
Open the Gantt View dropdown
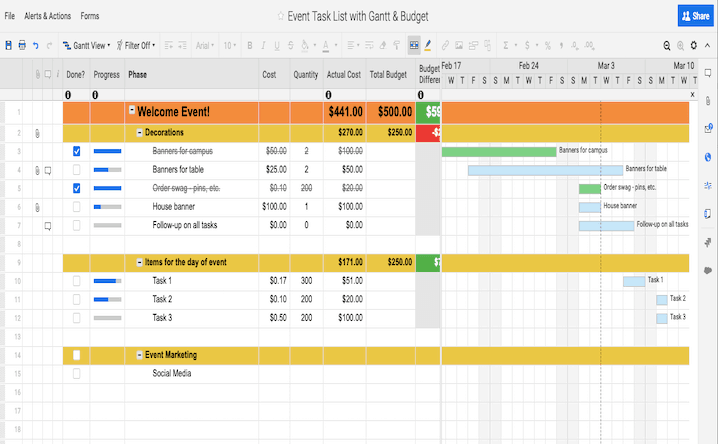(87, 46)
